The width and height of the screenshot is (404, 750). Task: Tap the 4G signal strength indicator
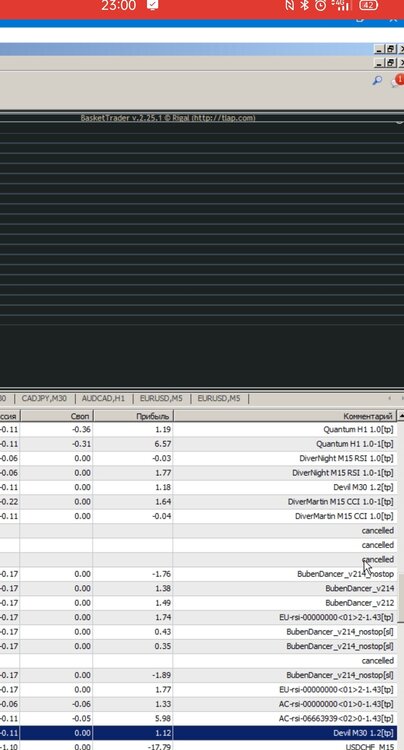pyautogui.click(x=340, y=5)
